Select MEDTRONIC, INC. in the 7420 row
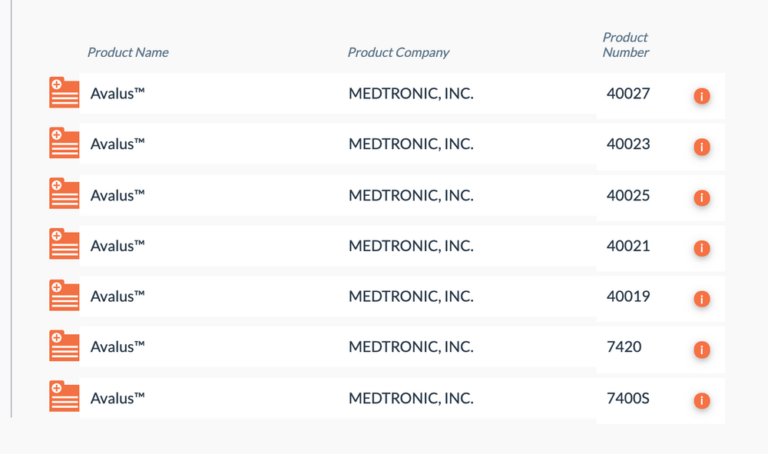The width and height of the screenshot is (768, 454). [x=411, y=347]
